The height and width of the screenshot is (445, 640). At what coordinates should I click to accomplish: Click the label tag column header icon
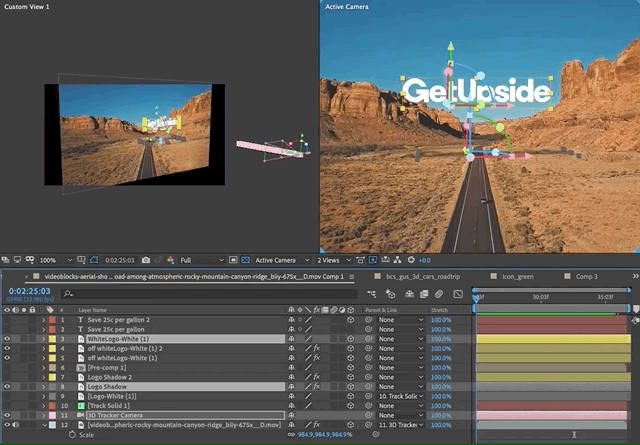coord(50,310)
